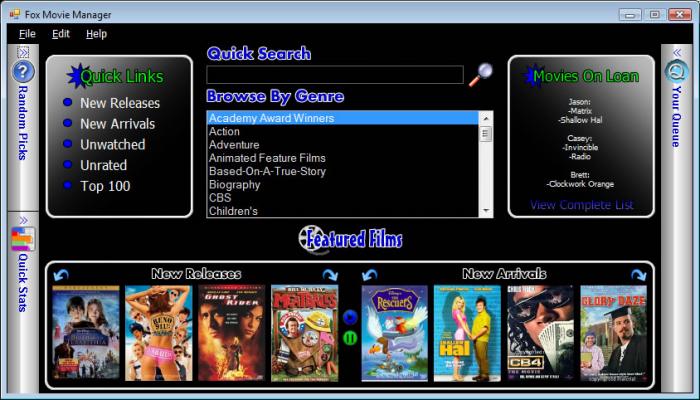This screenshot has height=400, width=700.
Task: Open the CB4 movie poster
Action: coord(540,333)
